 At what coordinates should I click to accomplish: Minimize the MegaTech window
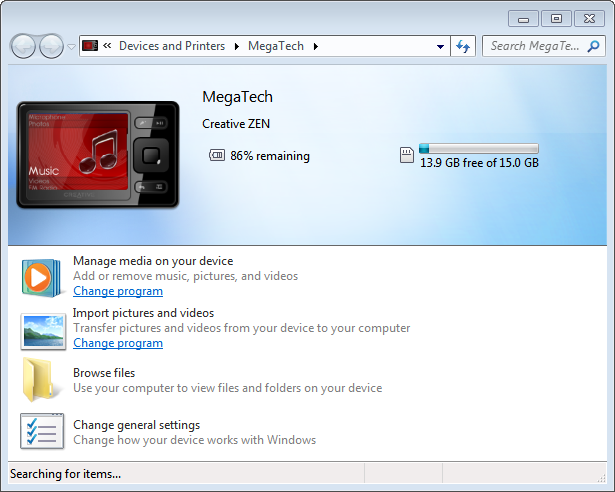pos(524,19)
